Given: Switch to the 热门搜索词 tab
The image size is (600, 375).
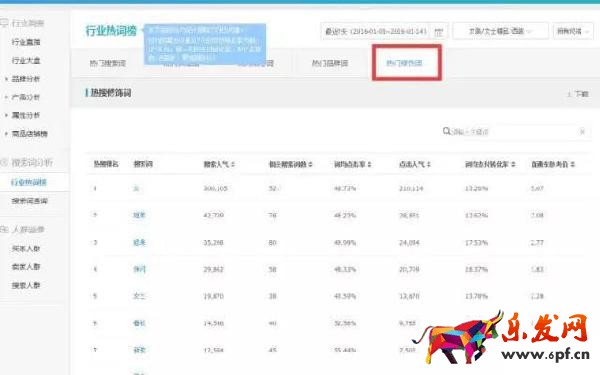Looking at the screenshot, I should click(x=108, y=63).
